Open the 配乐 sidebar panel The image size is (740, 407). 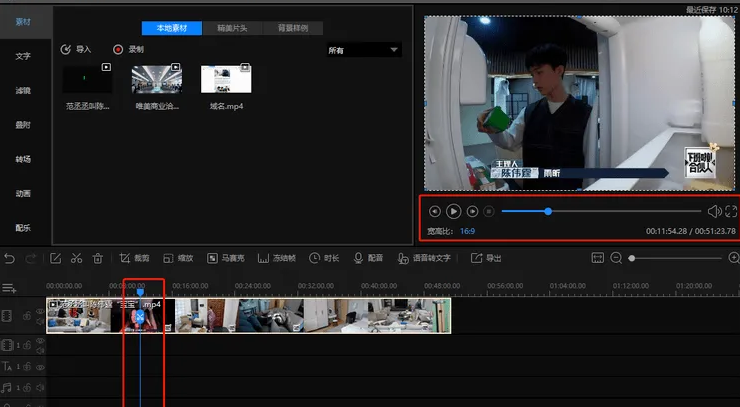[x=23, y=228]
